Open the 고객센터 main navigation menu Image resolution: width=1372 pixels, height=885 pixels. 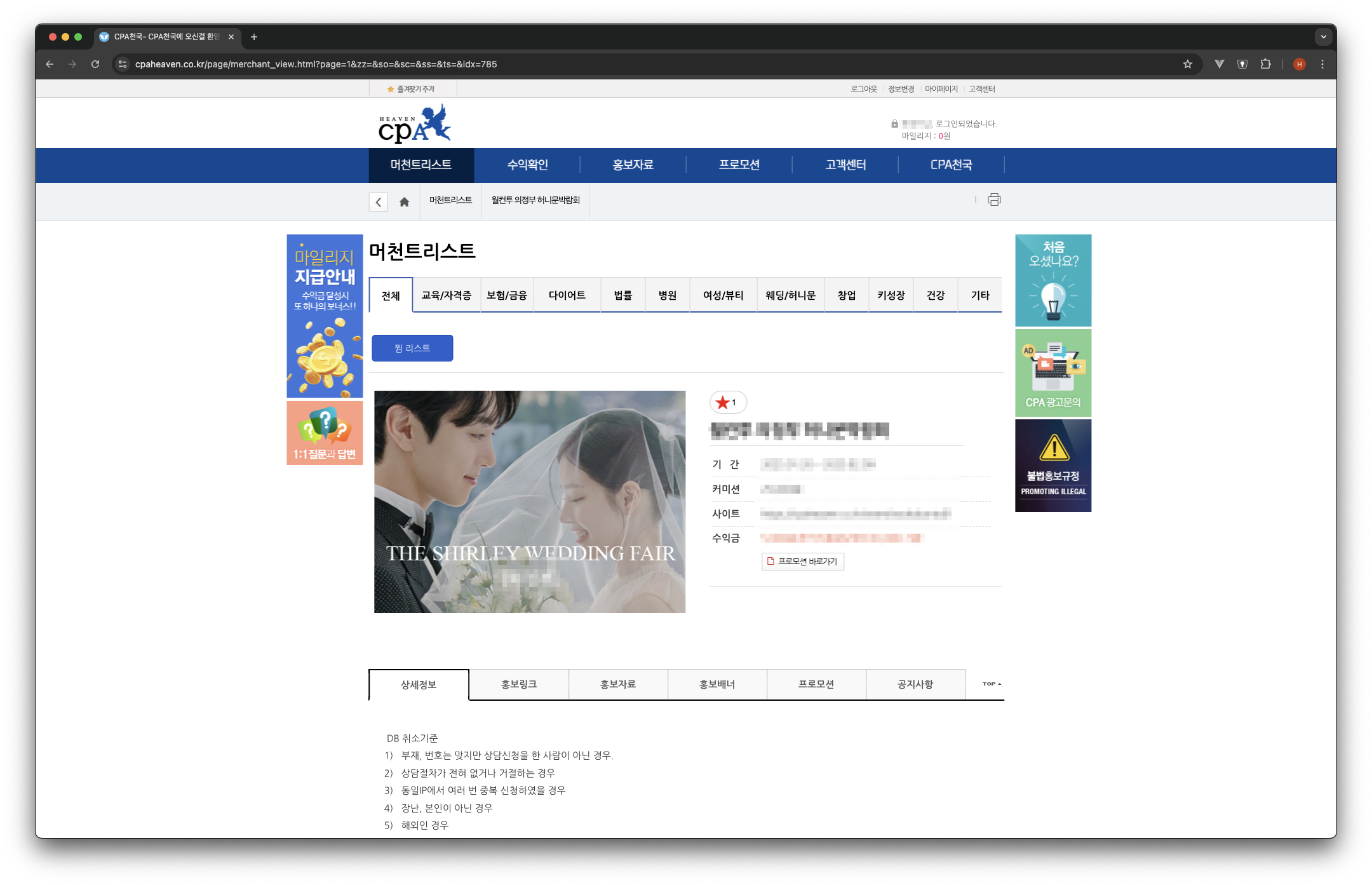845,165
